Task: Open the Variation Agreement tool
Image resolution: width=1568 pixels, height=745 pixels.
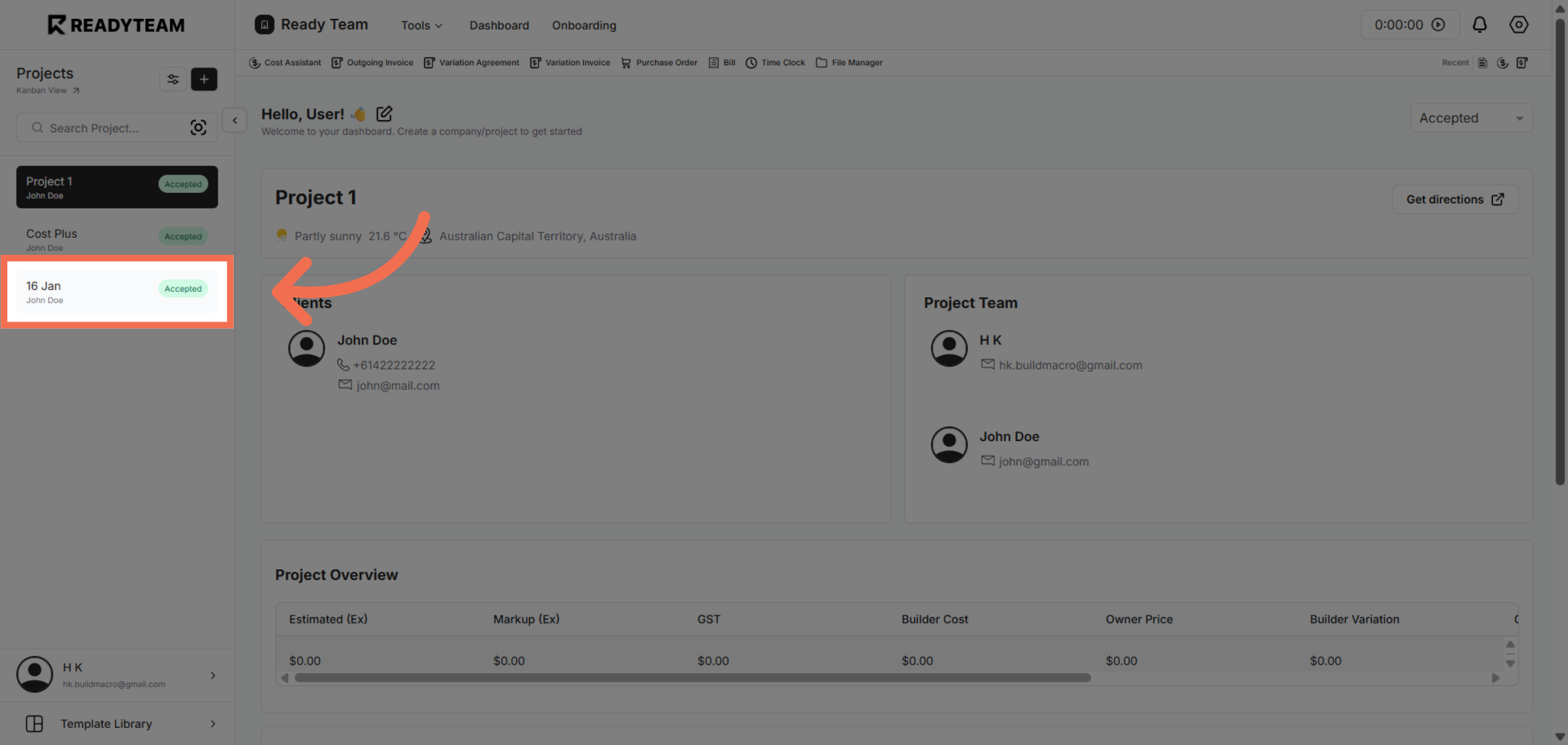Action: (471, 62)
